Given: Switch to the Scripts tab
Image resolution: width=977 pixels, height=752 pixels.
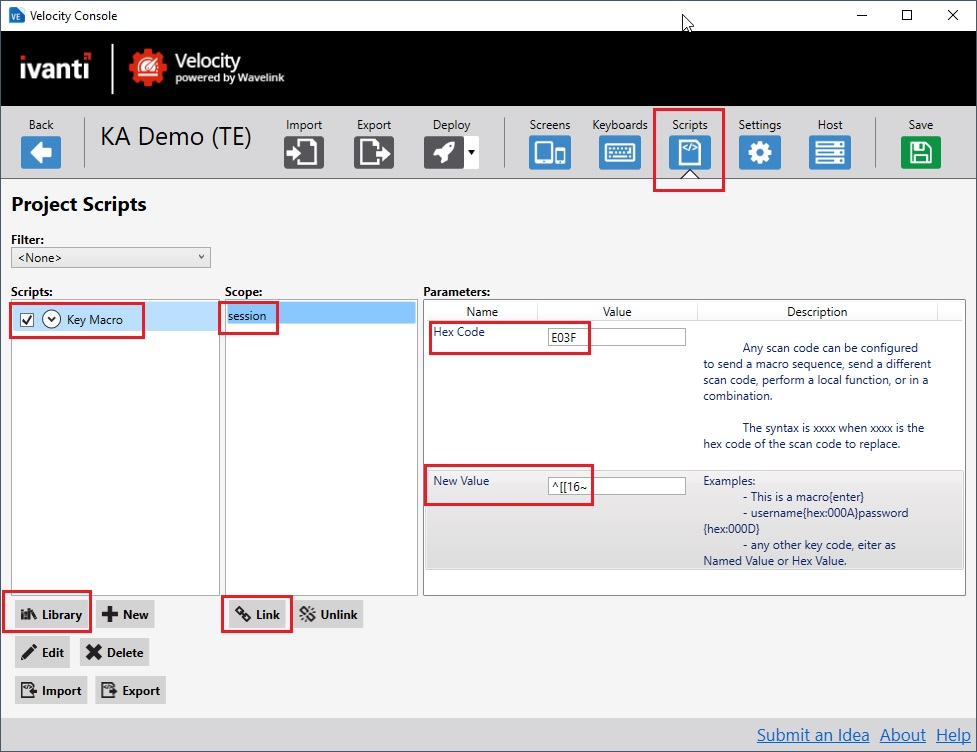Looking at the screenshot, I should [689, 152].
